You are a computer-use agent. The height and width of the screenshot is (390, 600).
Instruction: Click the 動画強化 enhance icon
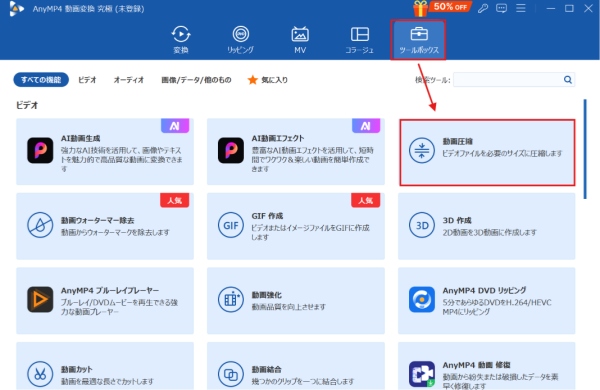[x=231, y=299]
